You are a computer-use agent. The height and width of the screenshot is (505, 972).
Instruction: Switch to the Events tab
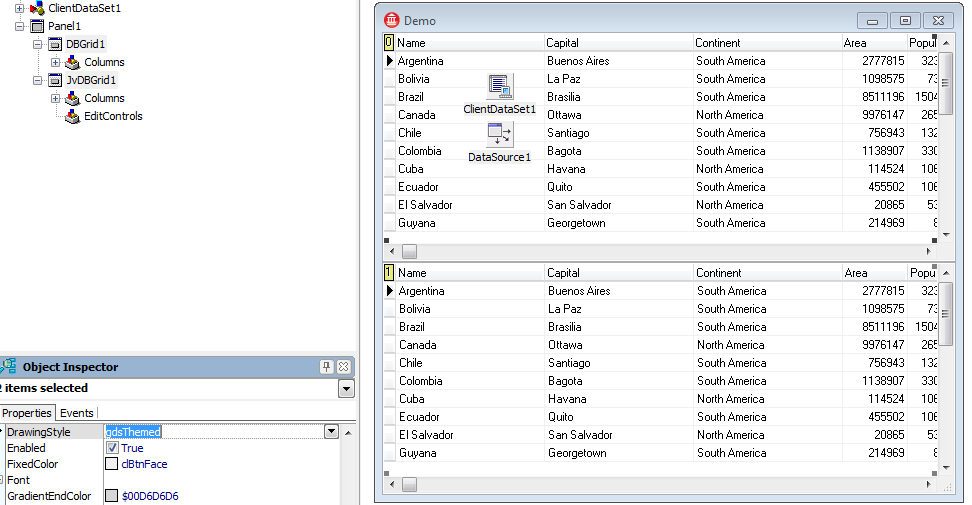click(x=77, y=413)
